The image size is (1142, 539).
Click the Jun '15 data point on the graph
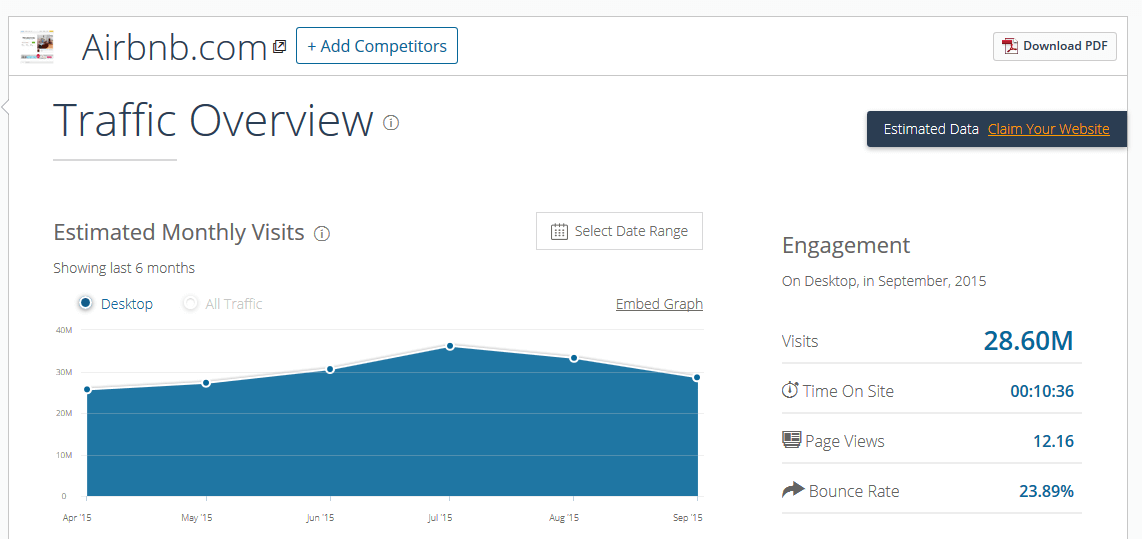[x=330, y=369]
